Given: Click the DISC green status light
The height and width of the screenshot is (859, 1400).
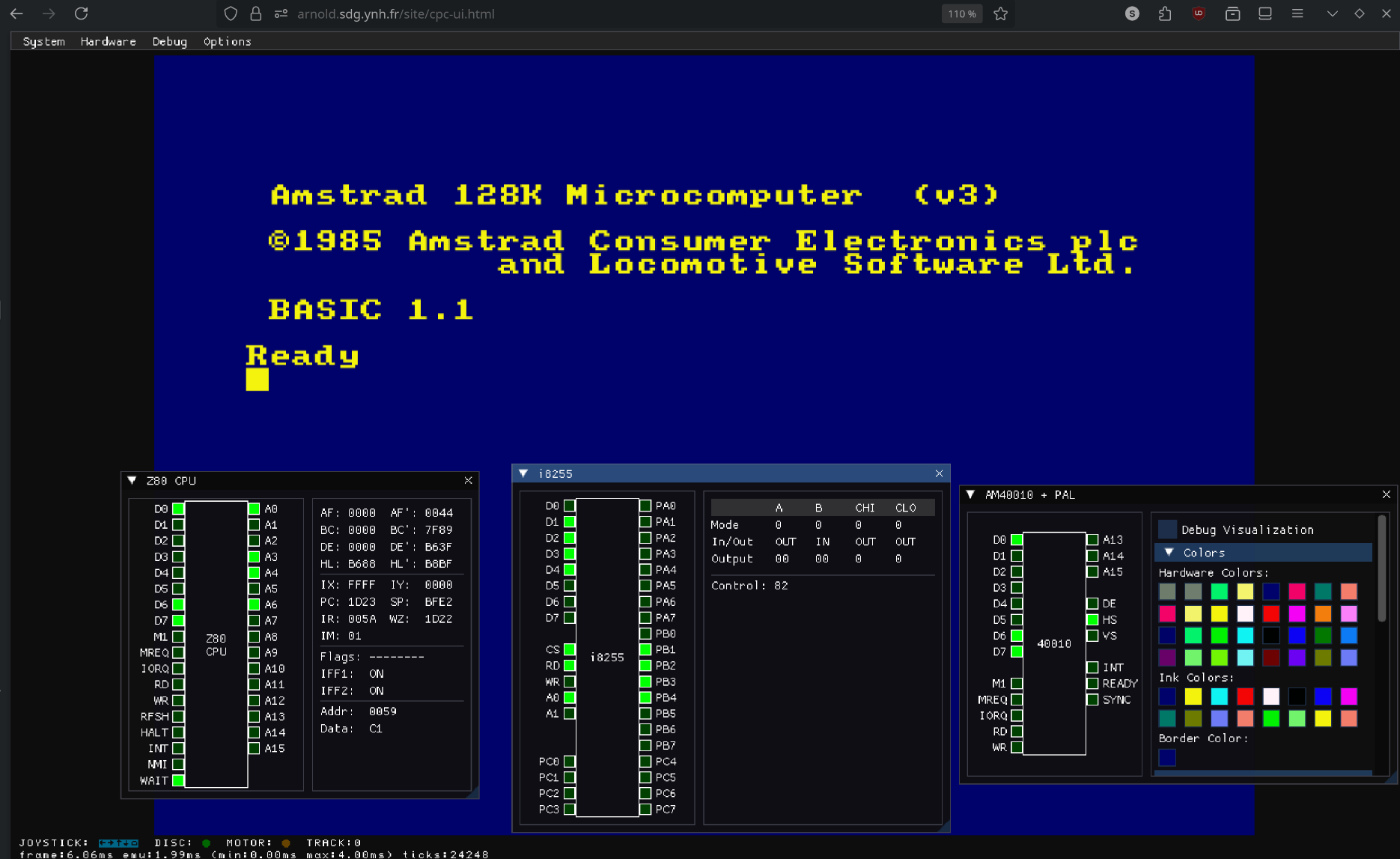Looking at the screenshot, I should pos(206,843).
